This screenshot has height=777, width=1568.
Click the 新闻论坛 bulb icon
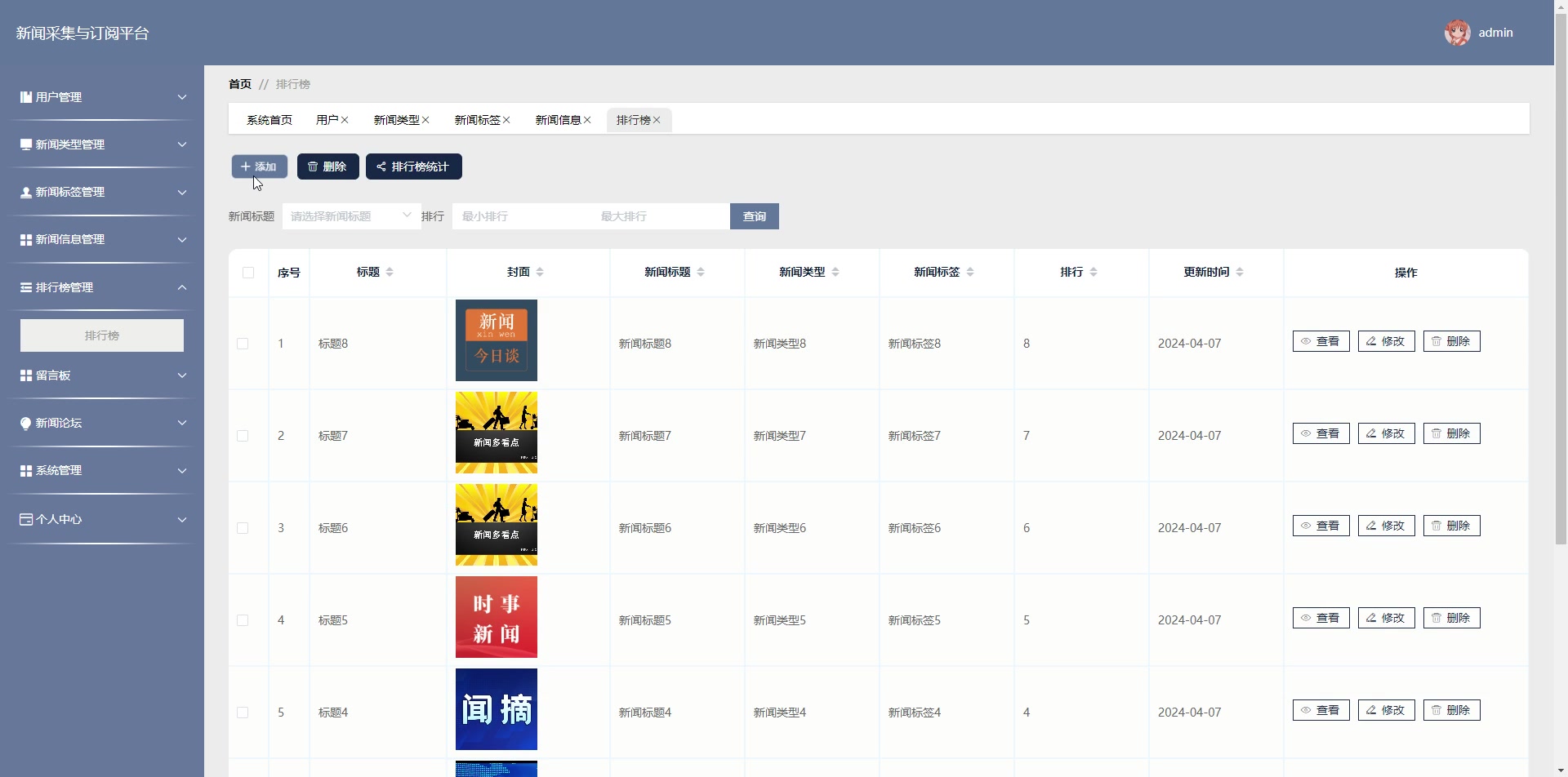[26, 423]
